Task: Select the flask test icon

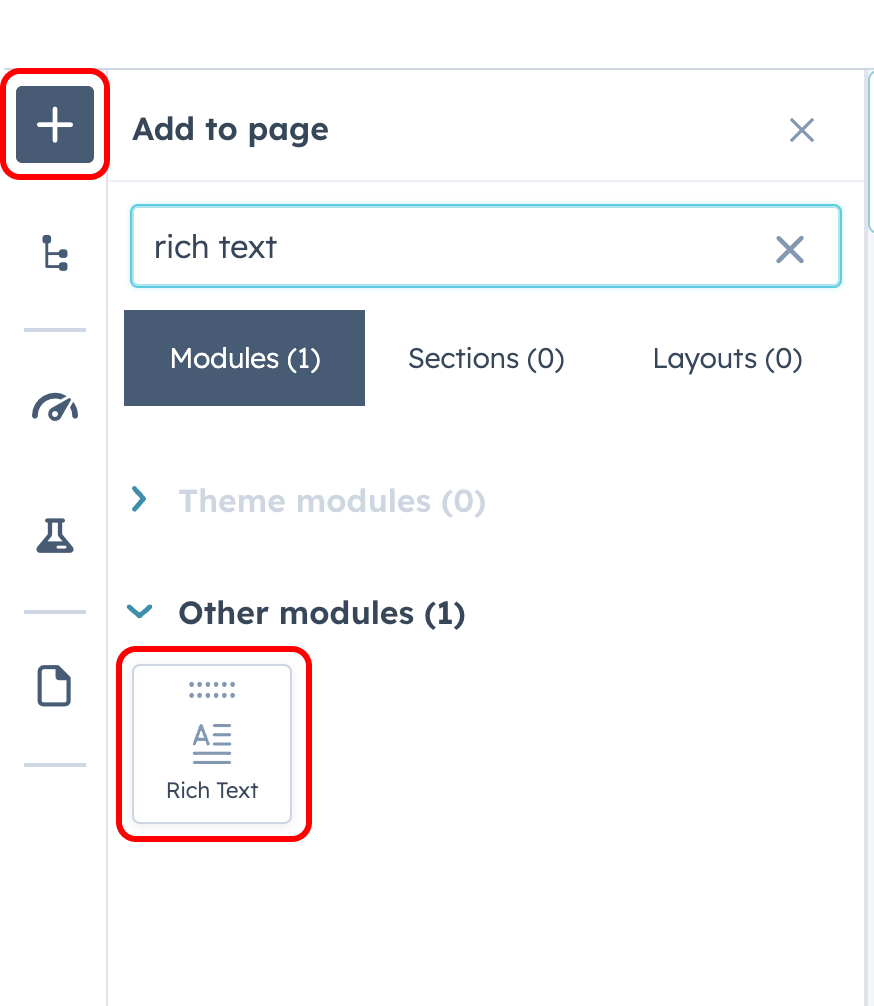Action: (55, 536)
